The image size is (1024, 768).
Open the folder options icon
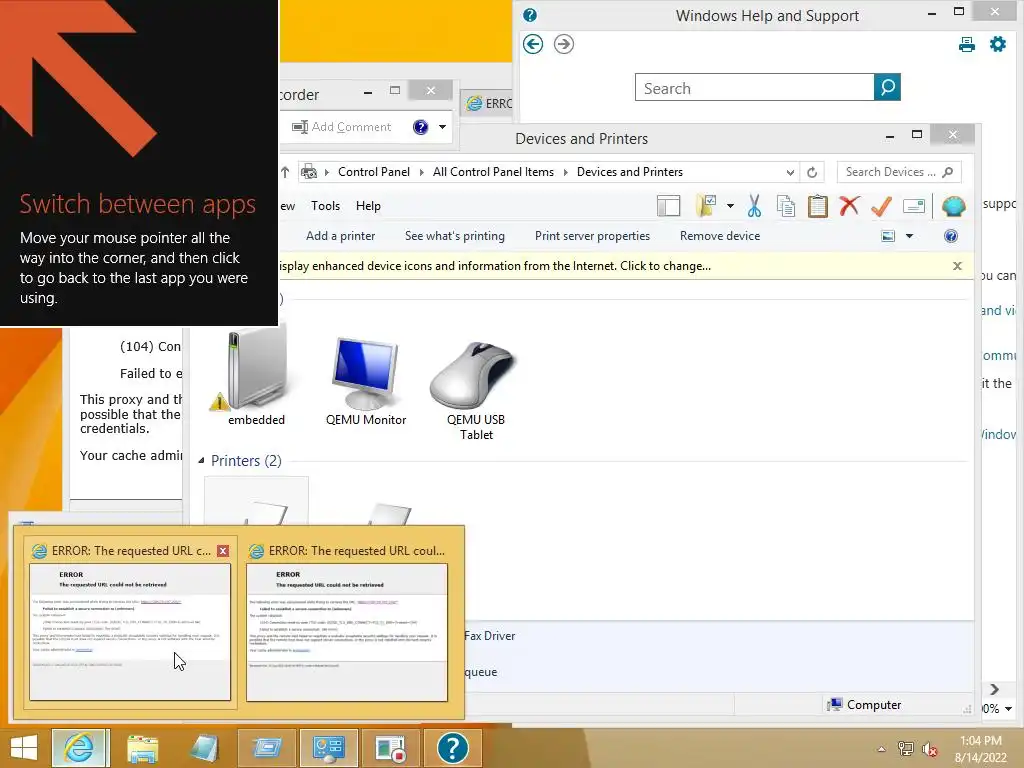[x=707, y=206]
